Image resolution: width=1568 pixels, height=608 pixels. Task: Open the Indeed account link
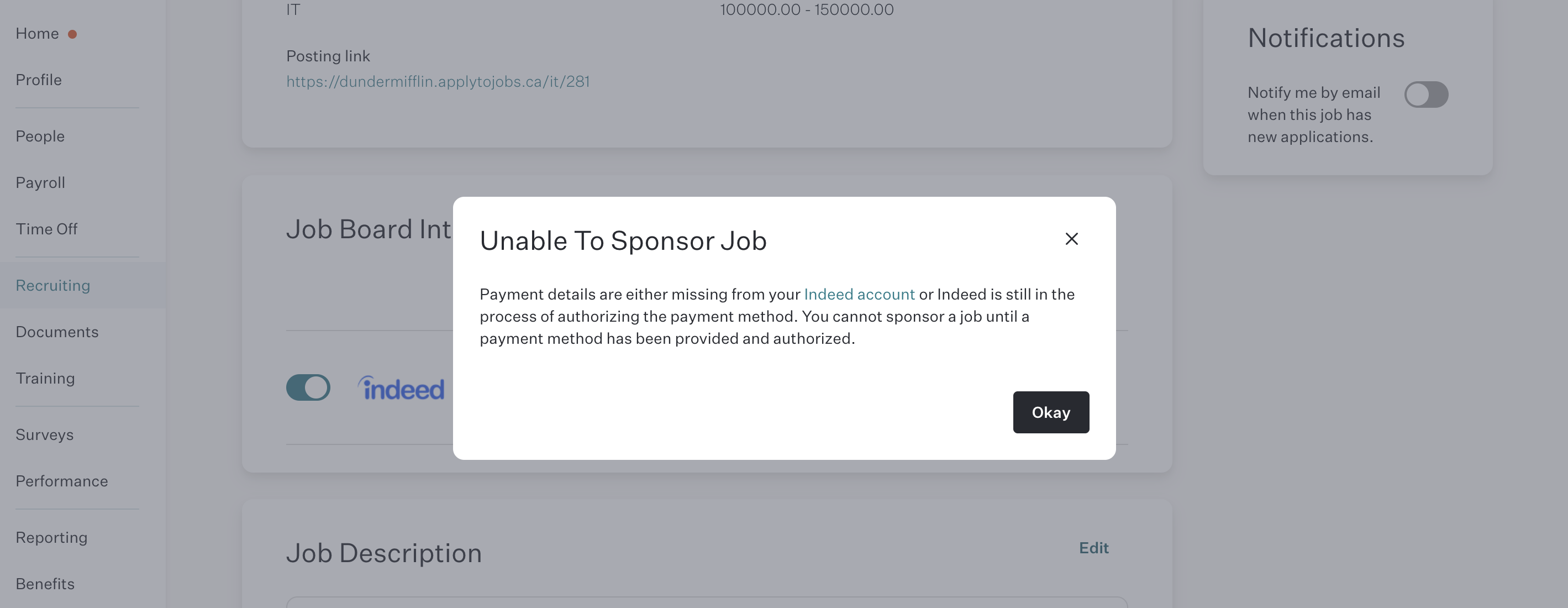tap(859, 294)
